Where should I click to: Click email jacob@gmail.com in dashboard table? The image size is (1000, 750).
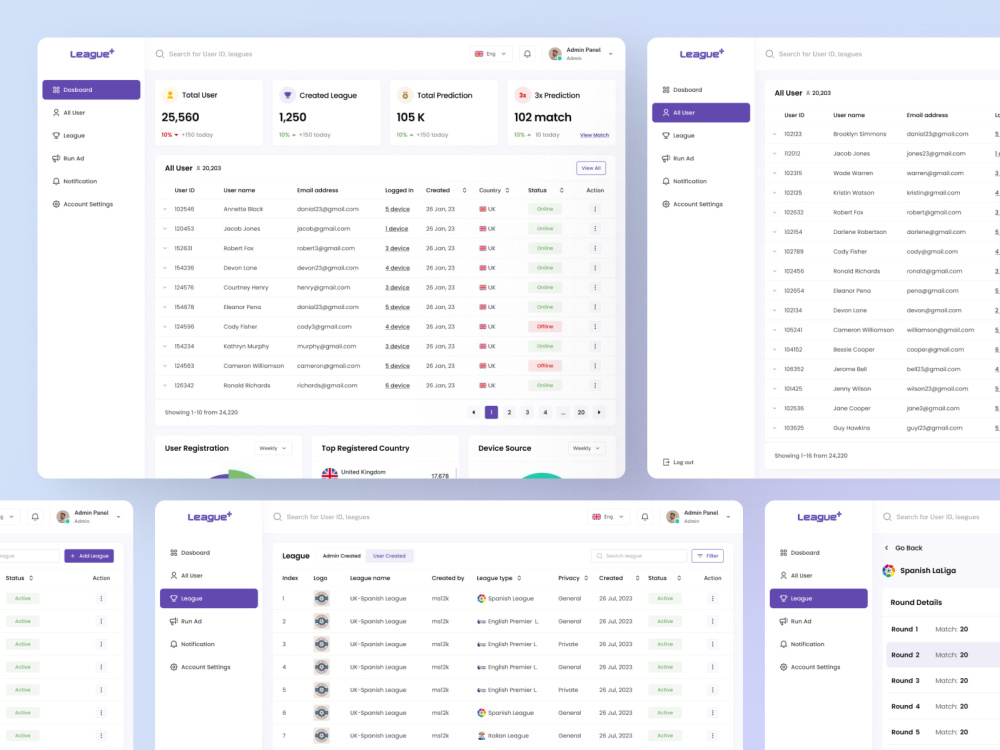323,228
